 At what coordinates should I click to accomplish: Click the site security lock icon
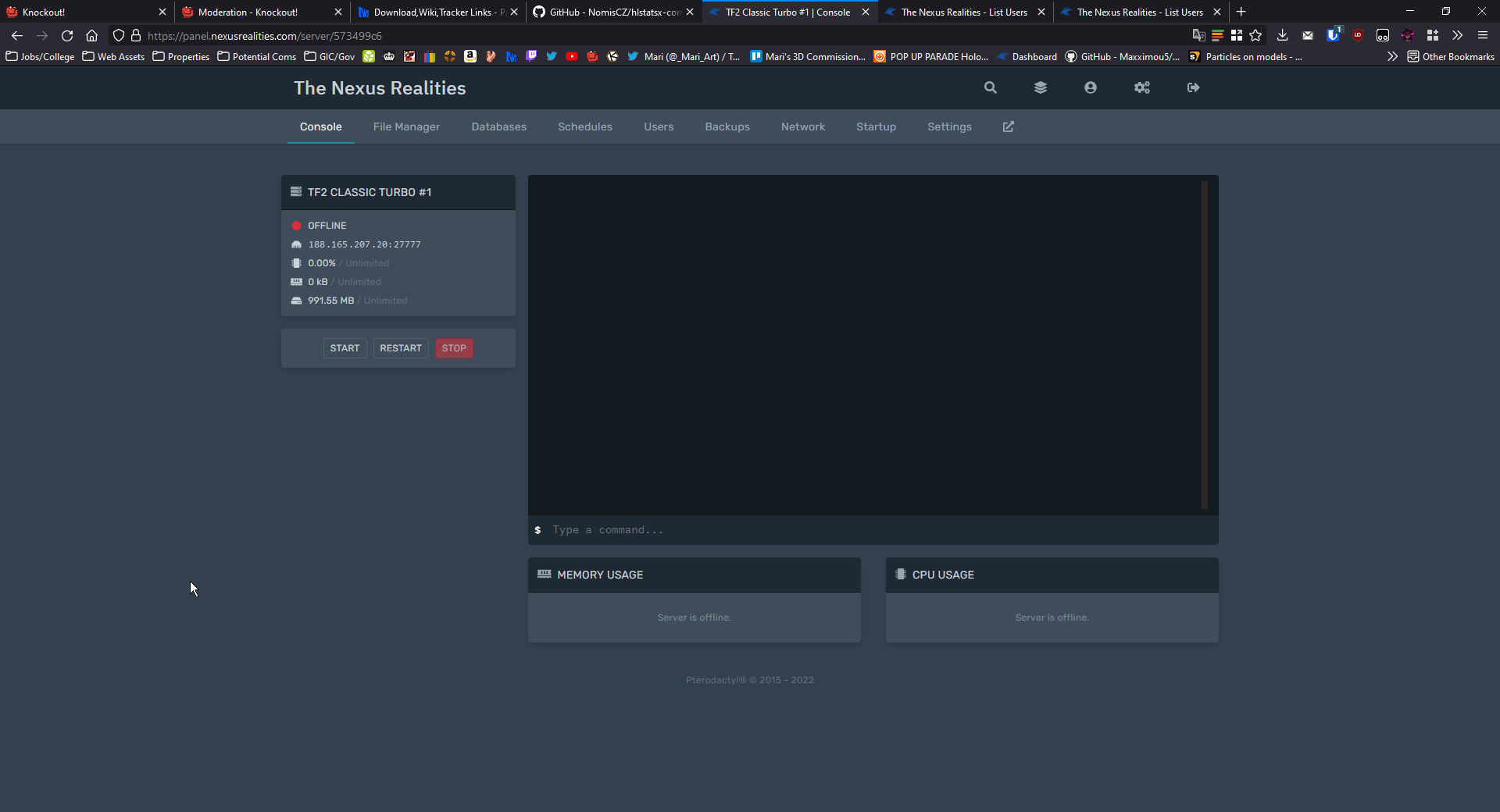pyautogui.click(x=136, y=35)
